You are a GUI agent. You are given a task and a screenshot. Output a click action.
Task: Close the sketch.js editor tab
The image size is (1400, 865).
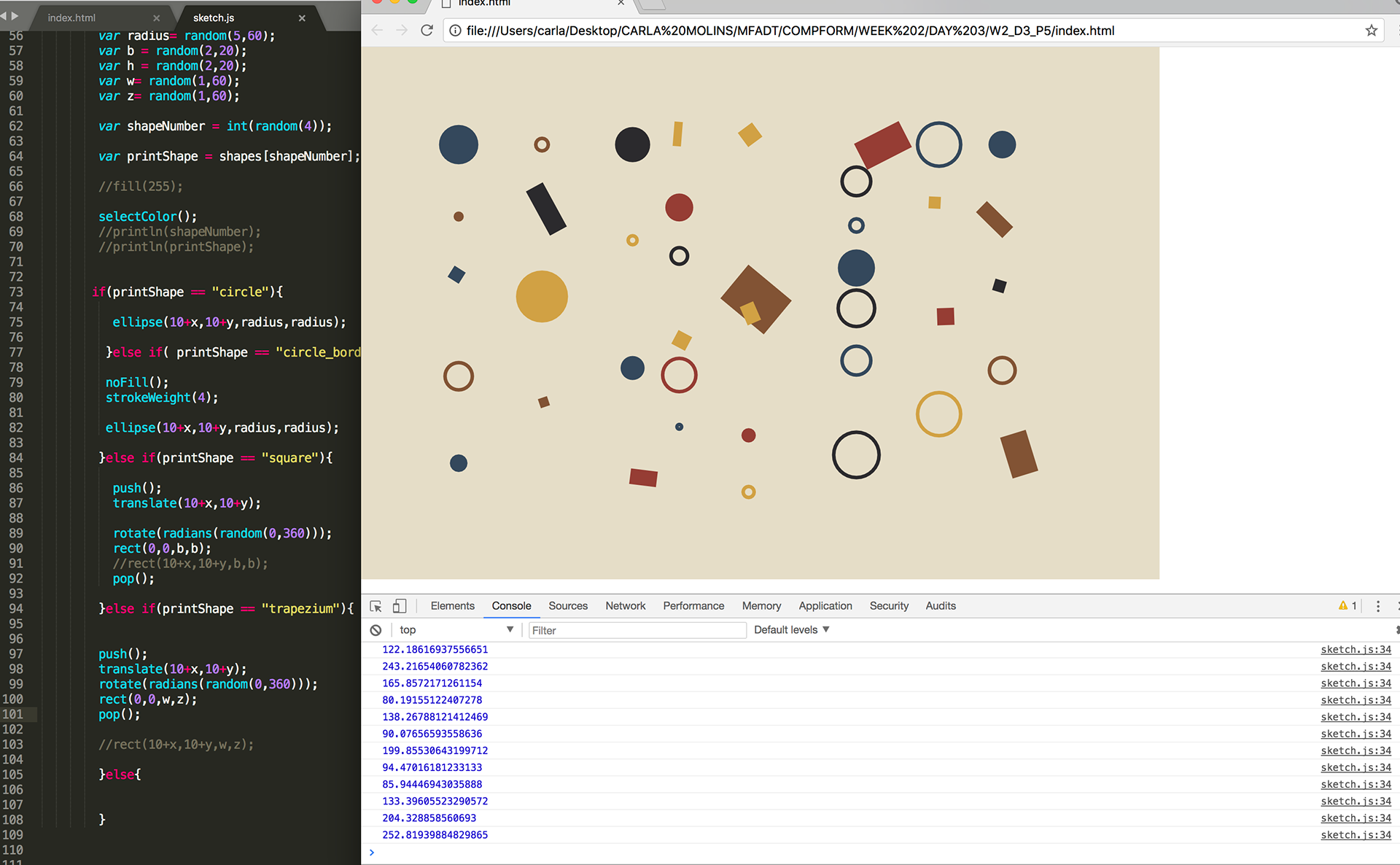pyautogui.click(x=303, y=18)
